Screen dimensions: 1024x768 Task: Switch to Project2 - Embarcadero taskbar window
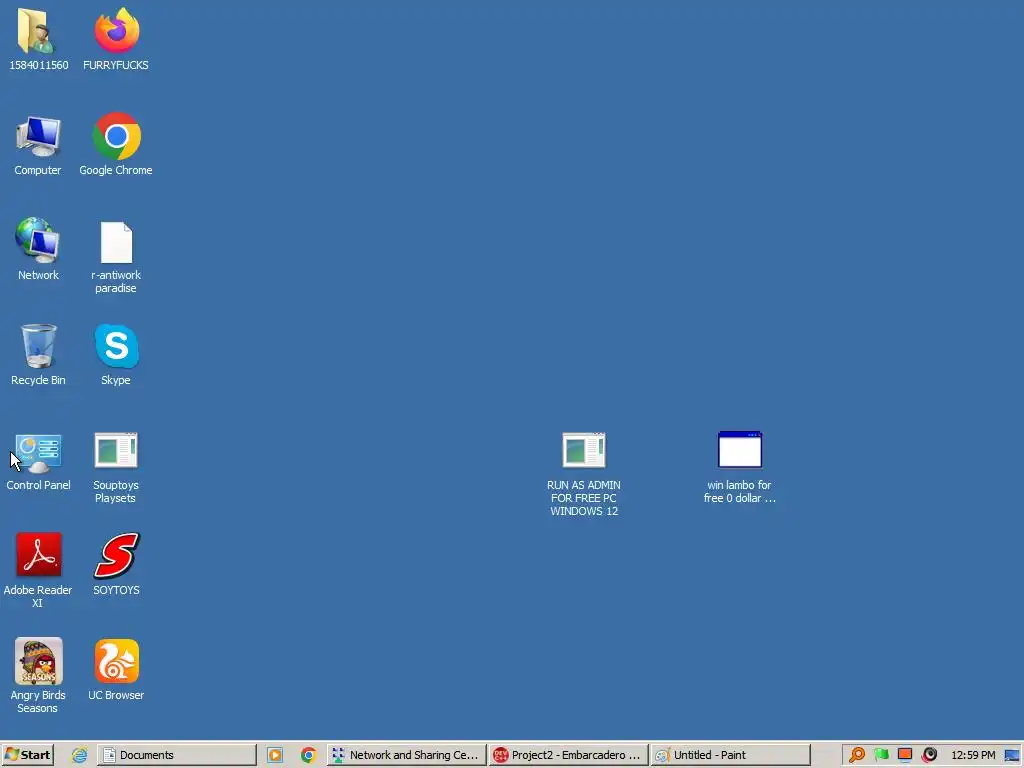[568, 755]
